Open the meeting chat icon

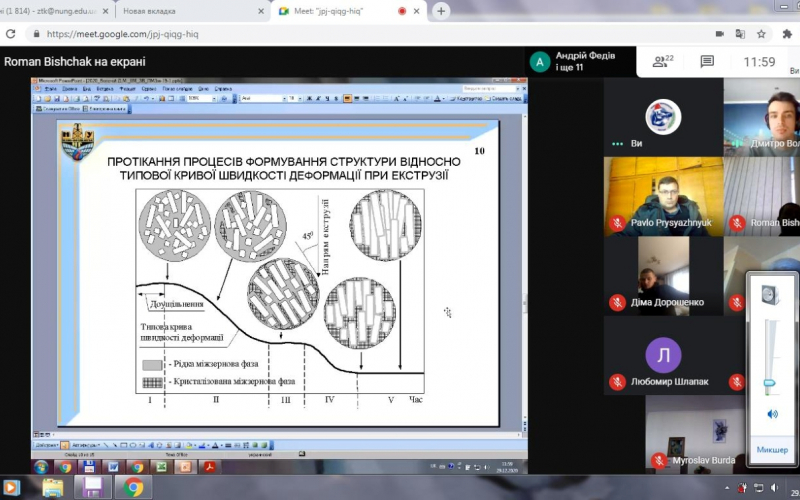click(x=707, y=62)
